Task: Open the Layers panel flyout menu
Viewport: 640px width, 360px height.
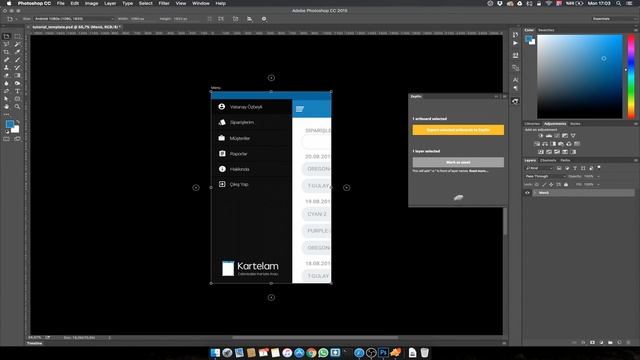Action: (636, 160)
